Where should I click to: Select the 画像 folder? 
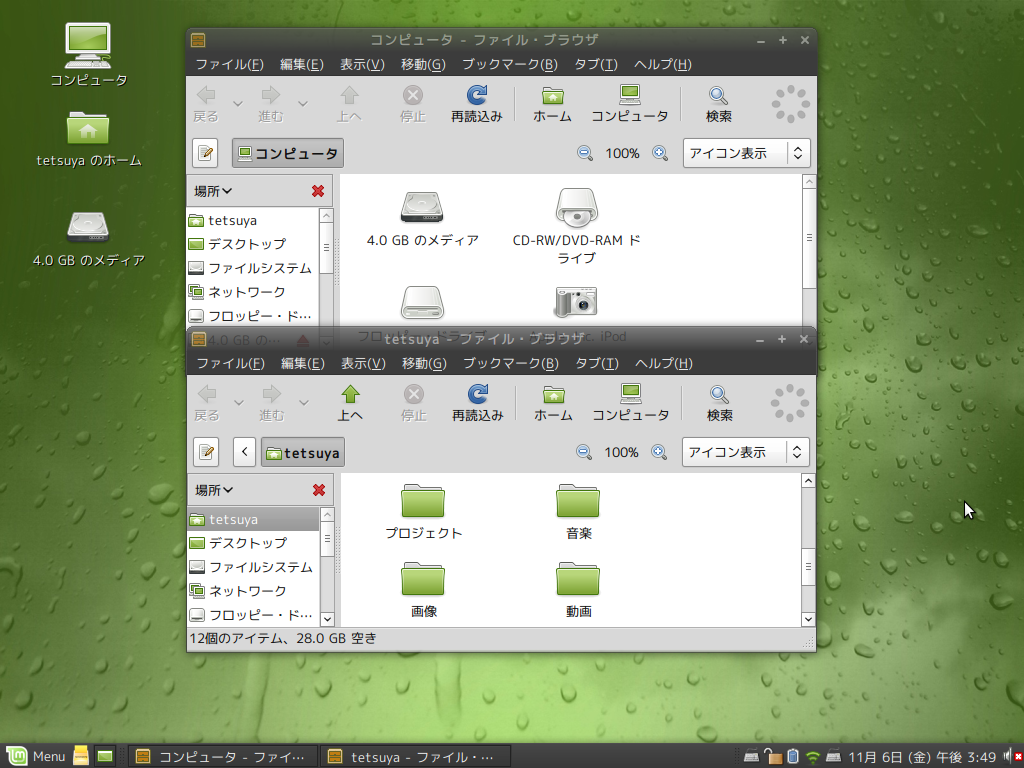tap(423, 590)
